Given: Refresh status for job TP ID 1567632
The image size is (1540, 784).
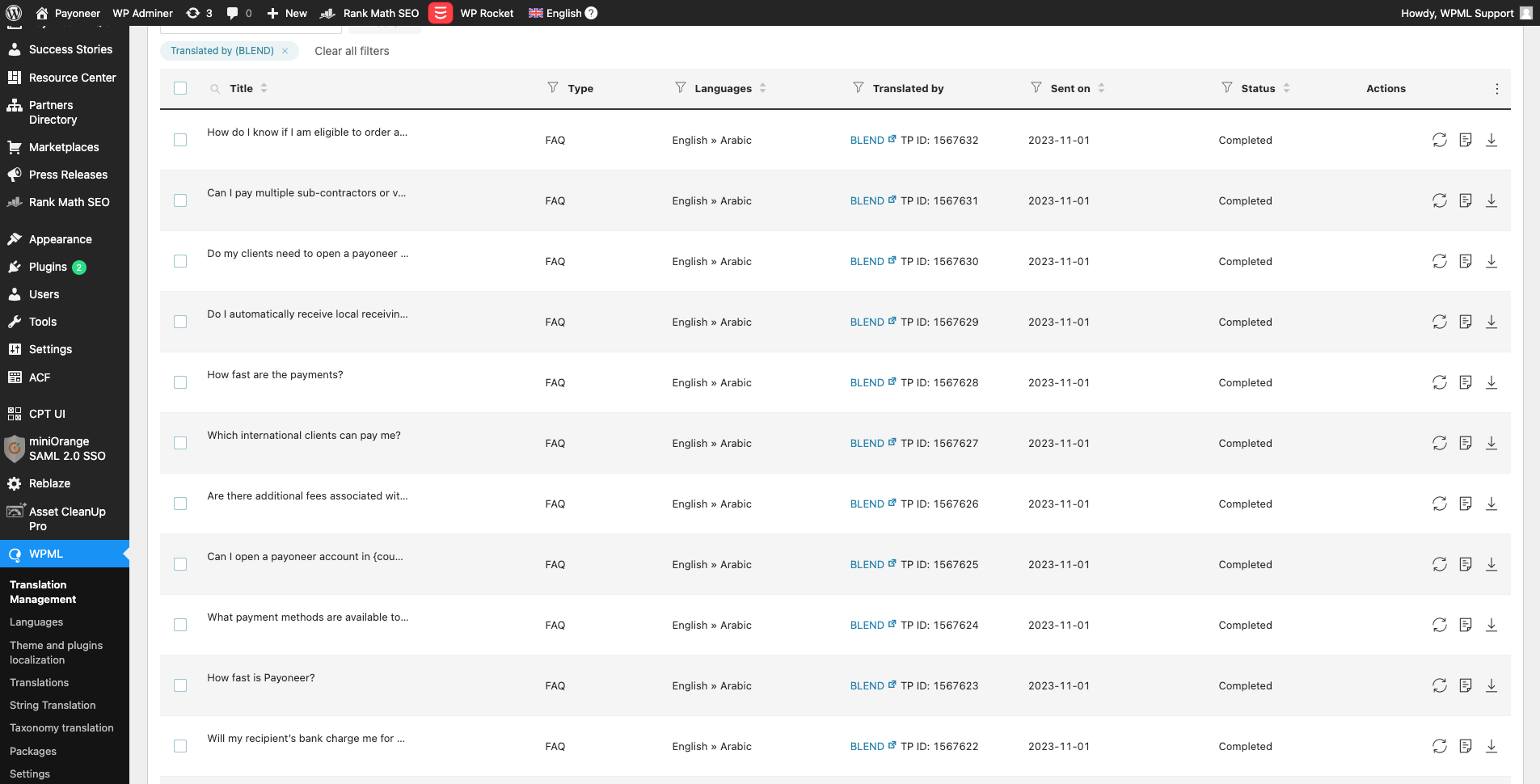Looking at the screenshot, I should pyautogui.click(x=1440, y=140).
